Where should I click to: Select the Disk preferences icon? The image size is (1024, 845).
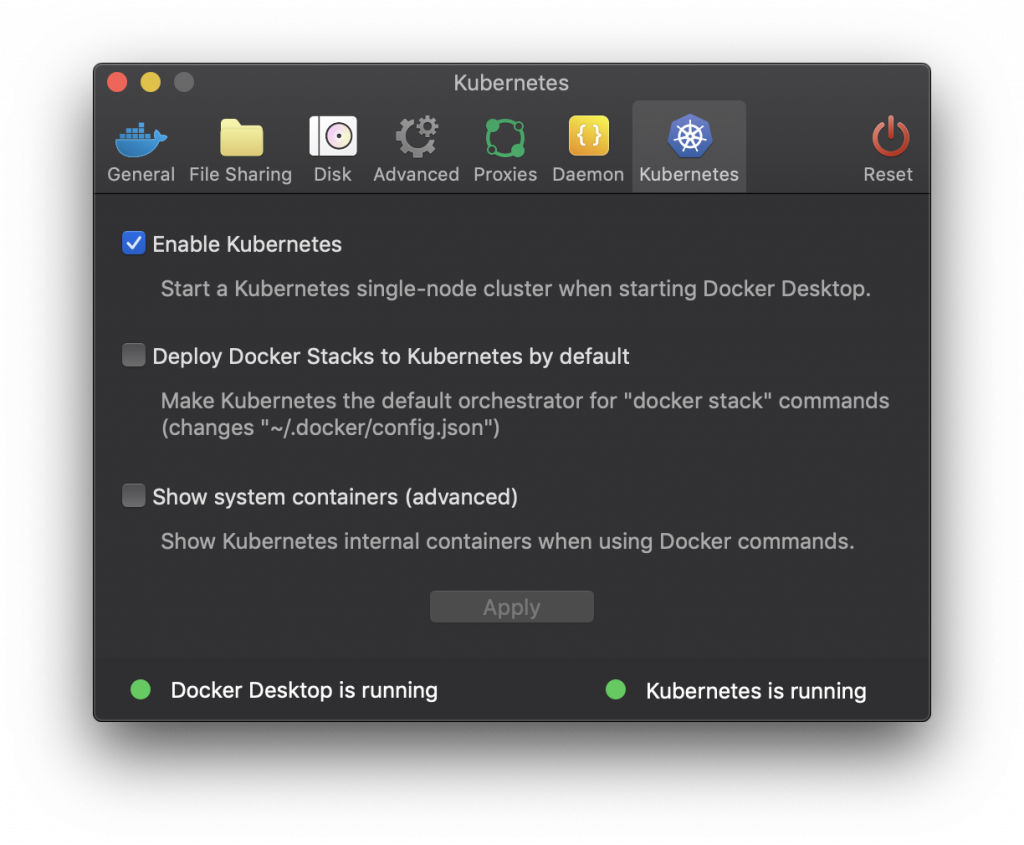(333, 137)
